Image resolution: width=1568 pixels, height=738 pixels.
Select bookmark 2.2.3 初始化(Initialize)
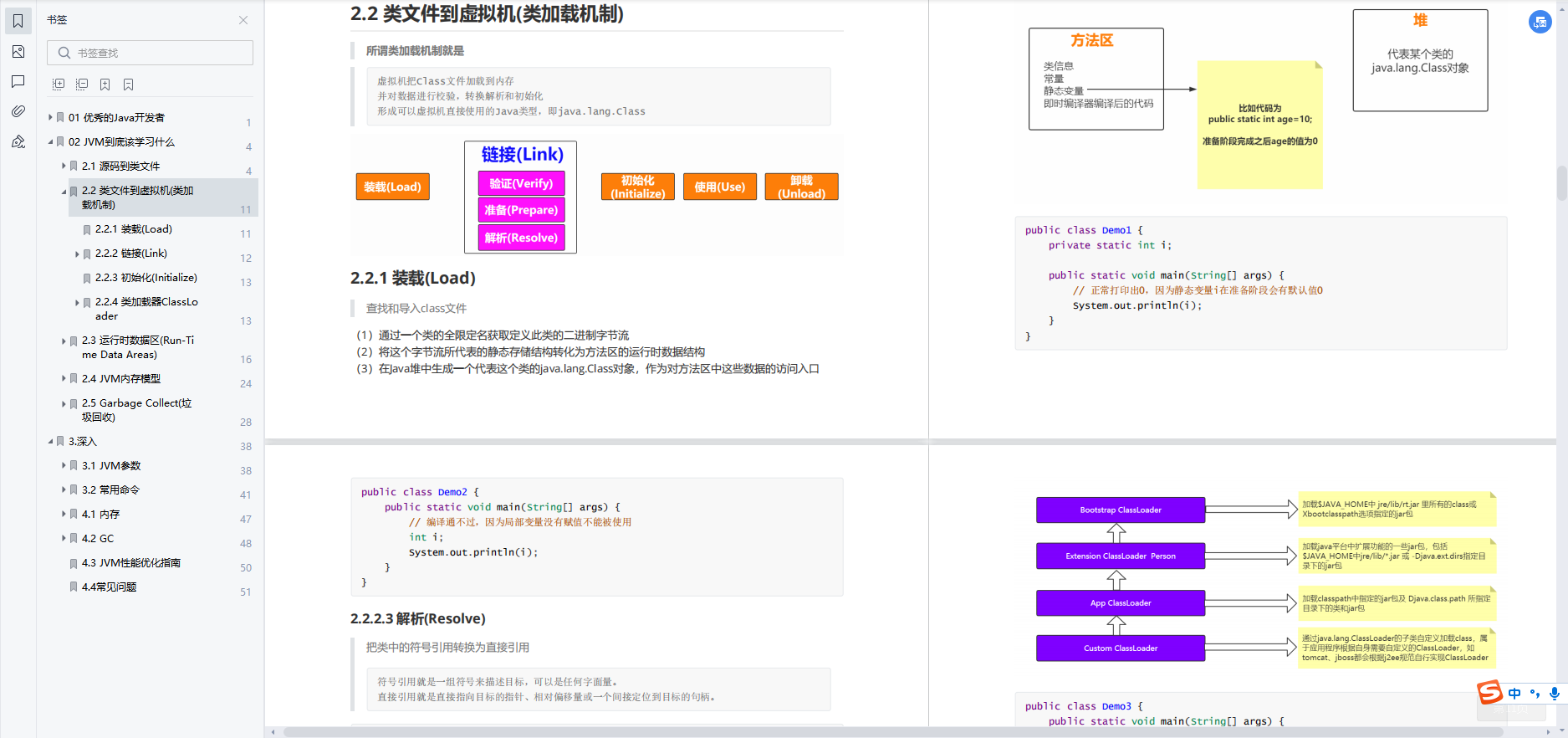[x=146, y=278]
